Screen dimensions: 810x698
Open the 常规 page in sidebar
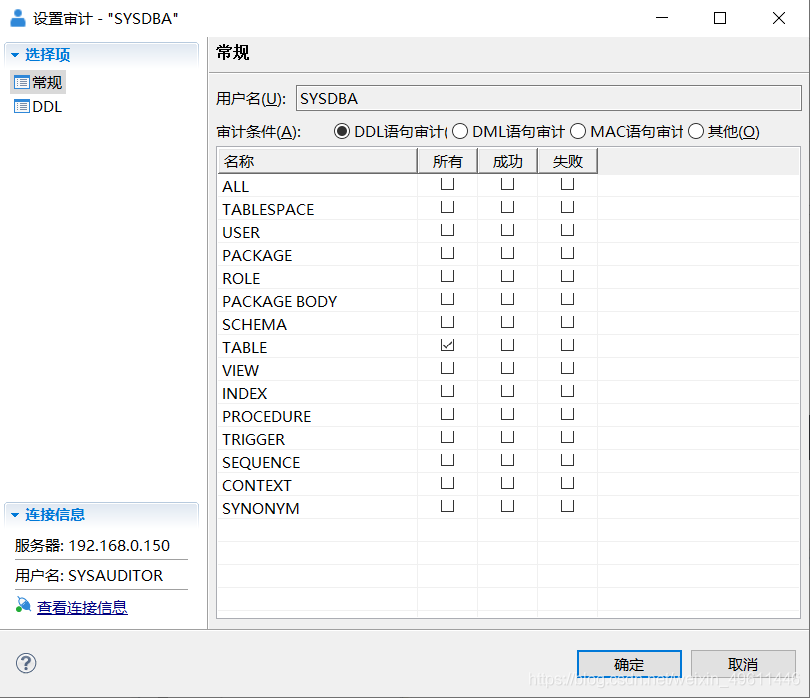[38, 83]
